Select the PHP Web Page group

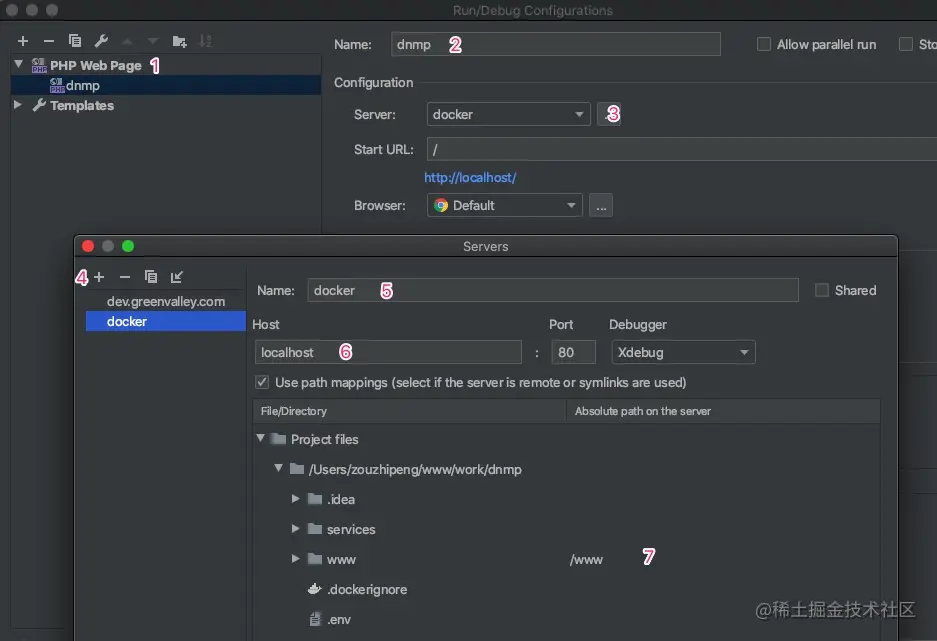point(95,65)
